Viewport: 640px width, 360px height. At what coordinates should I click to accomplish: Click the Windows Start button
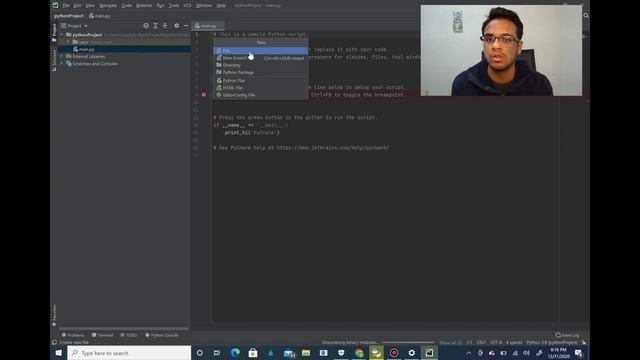coord(59,353)
